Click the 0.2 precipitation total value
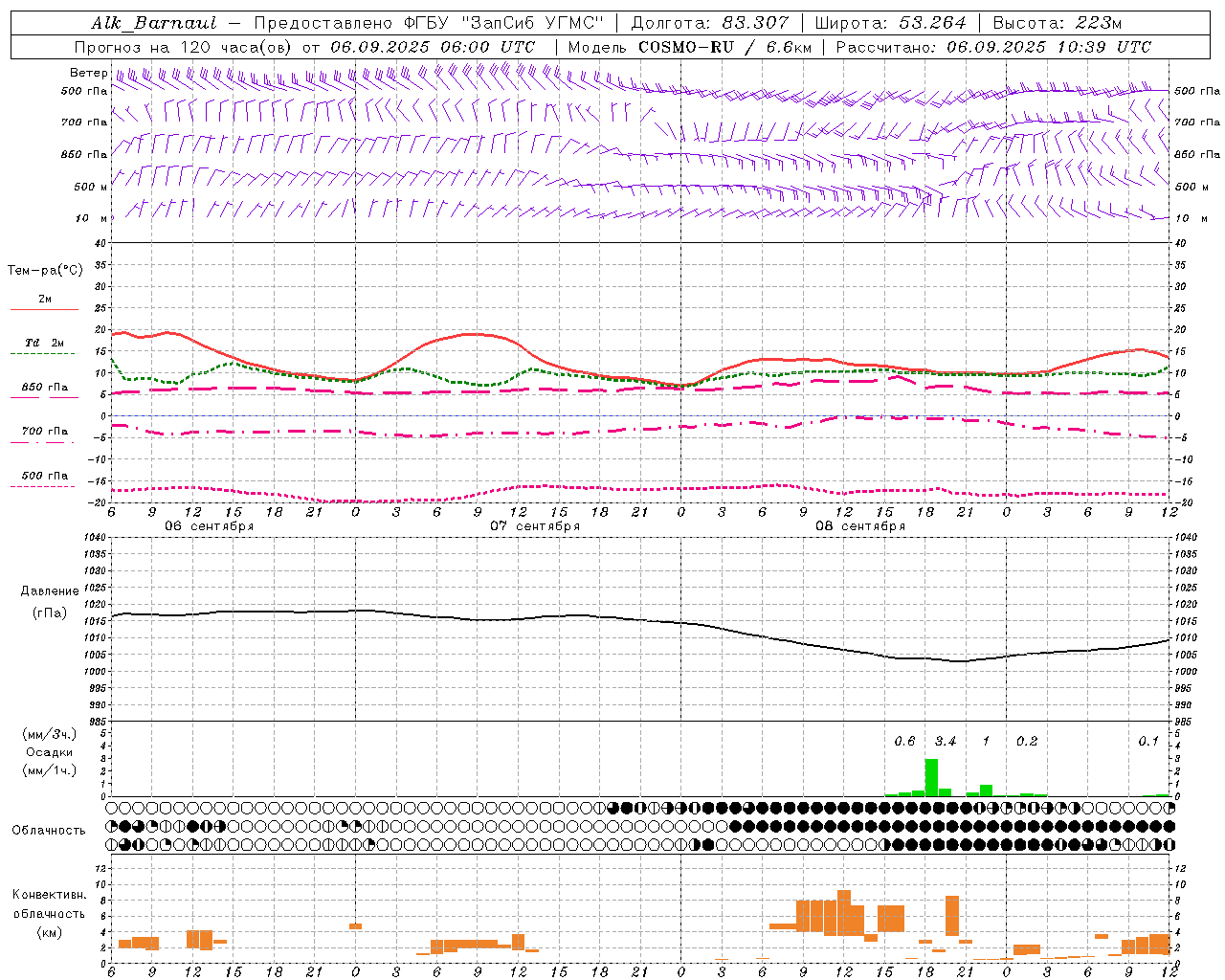The image size is (1225, 980). tap(1027, 741)
